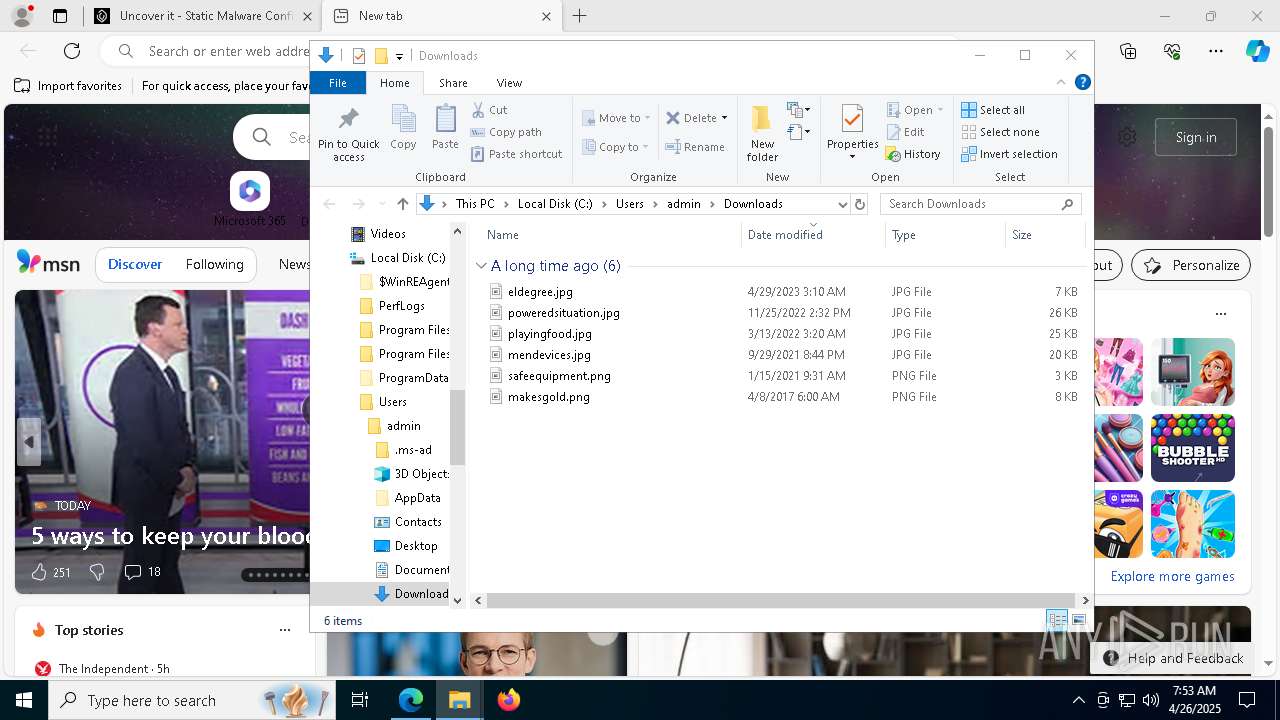Click Paste shortcut command
1280x720 pixels.
click(x=517, y=154)
